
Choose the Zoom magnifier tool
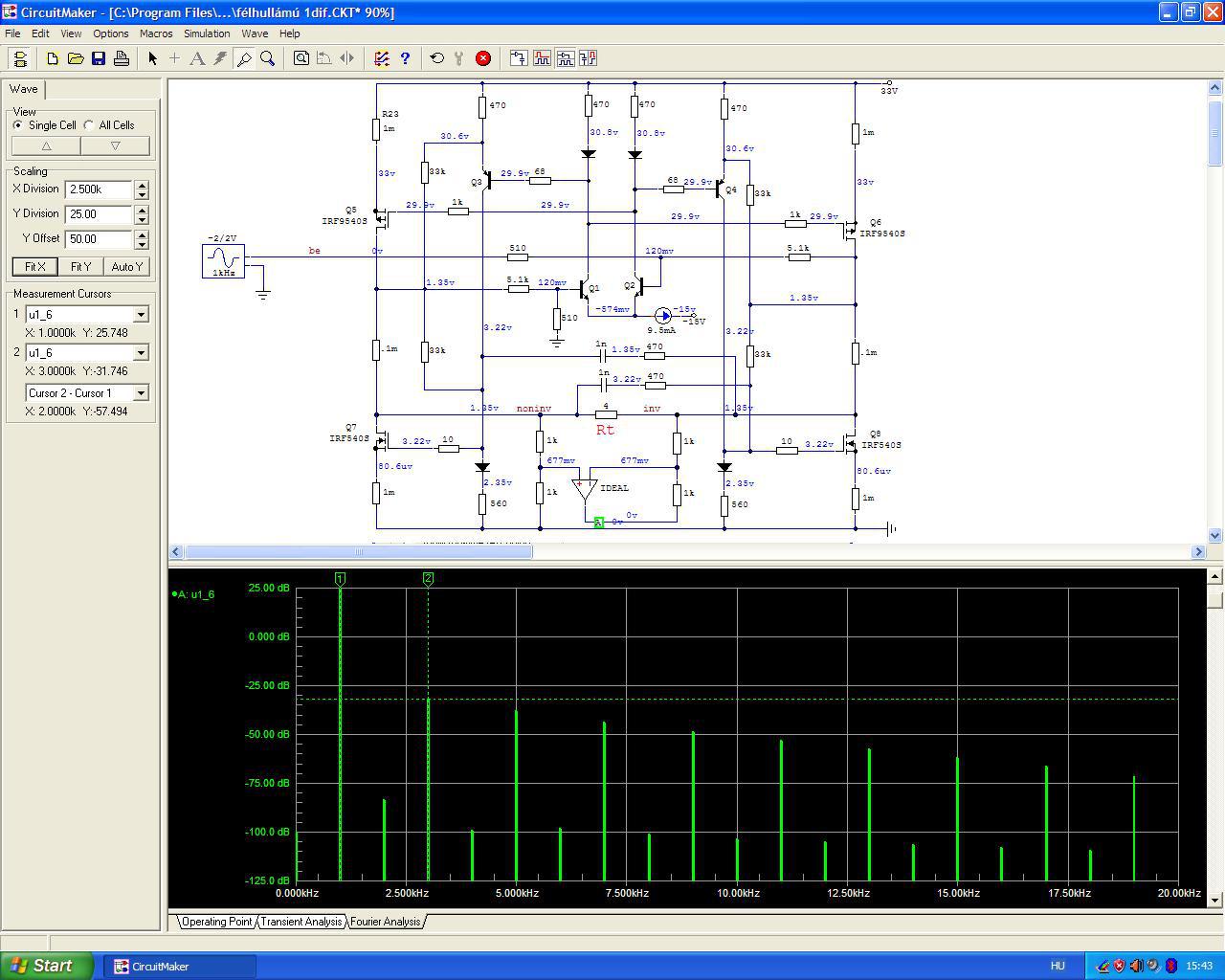(268, 58)
